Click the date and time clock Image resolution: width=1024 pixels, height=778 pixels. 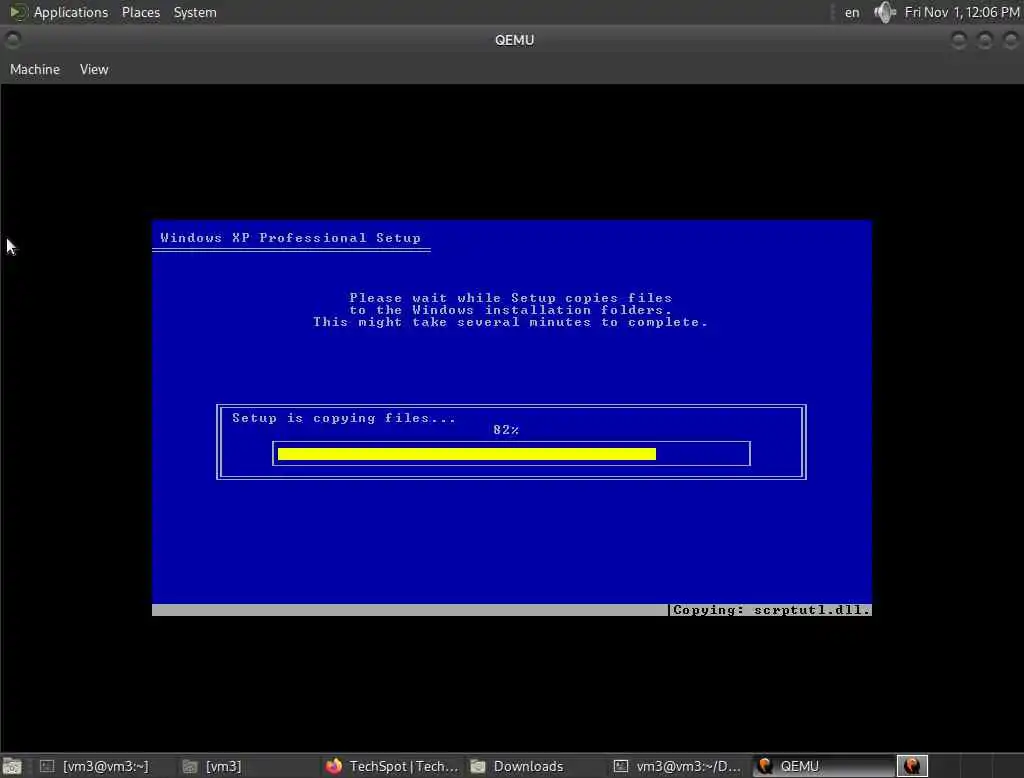(x=961, y=12)
